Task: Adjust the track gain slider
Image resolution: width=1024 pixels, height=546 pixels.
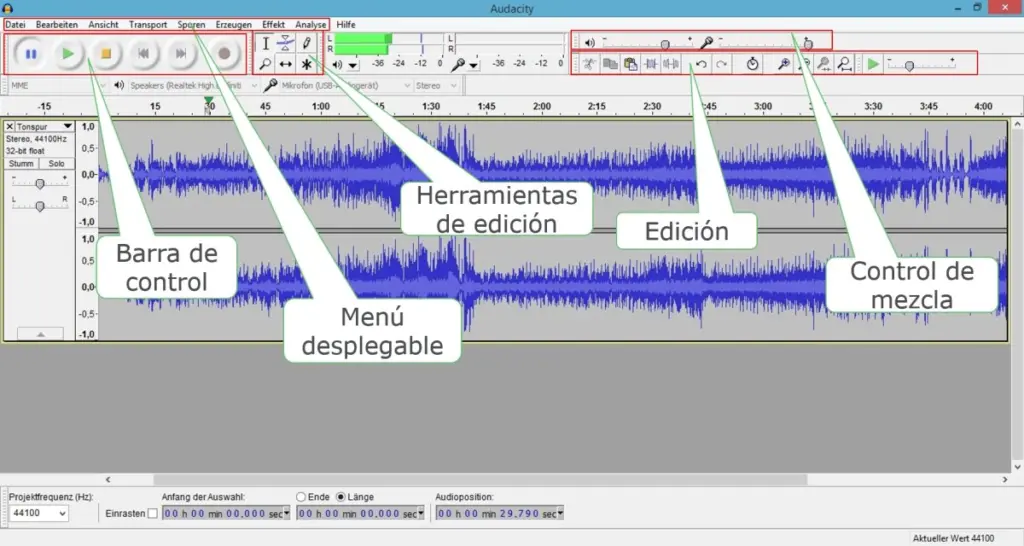Action: [40, 184]
